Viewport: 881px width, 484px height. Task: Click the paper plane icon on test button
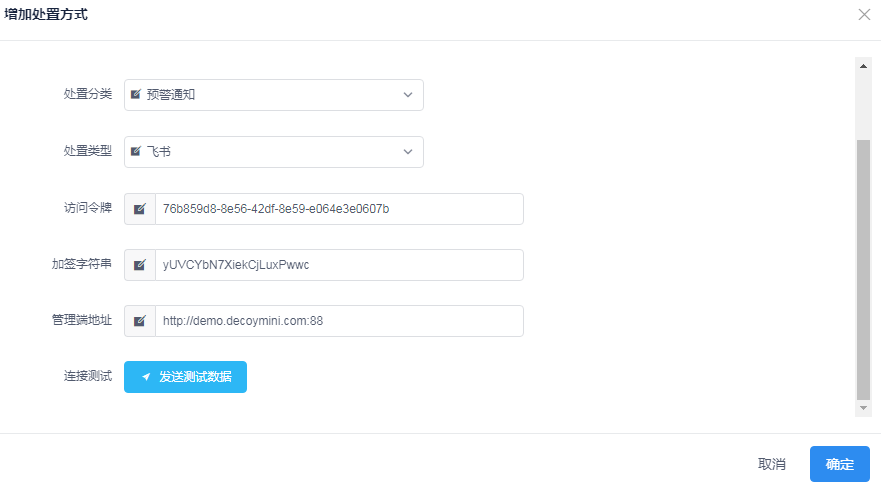coord(146,377)
